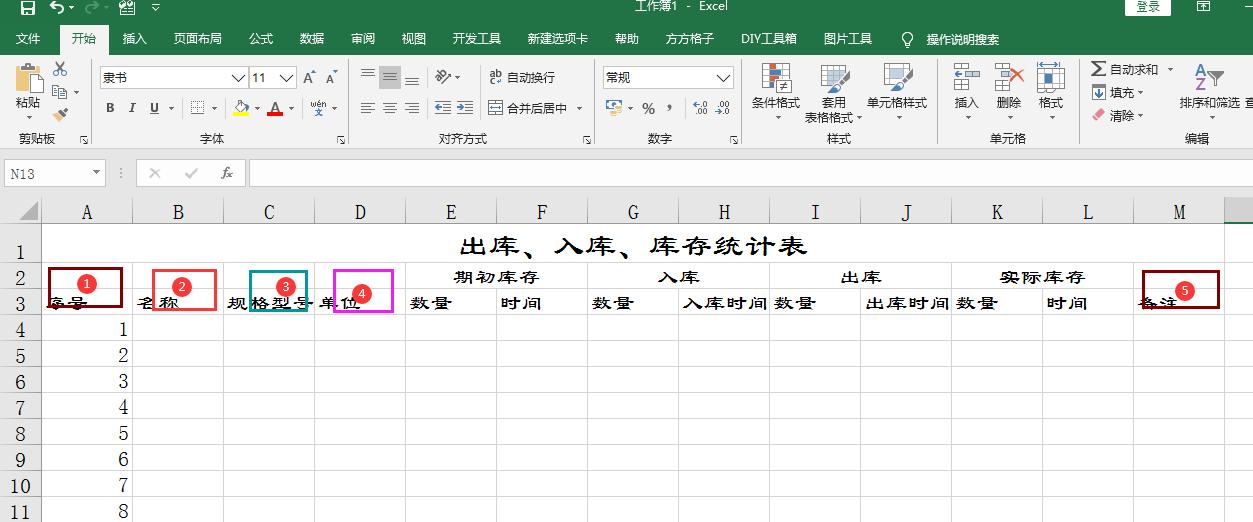Cut selection with the scissors icon
This screenshot has height=522, width=1253.
pos(60,69)
